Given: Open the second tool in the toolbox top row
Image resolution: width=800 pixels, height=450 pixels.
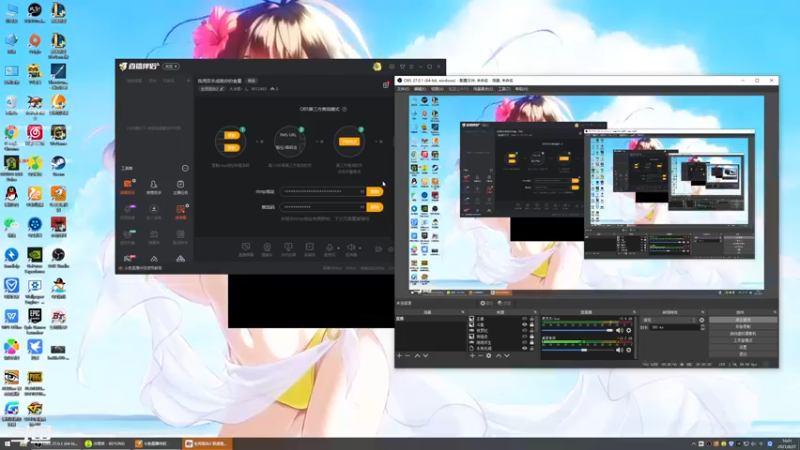Looking at the screenshot, I should point(154,187).
